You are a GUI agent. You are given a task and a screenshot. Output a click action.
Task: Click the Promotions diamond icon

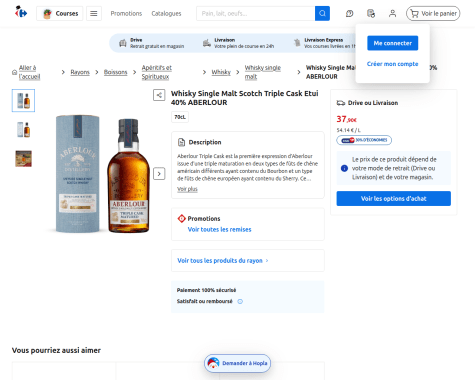(x=181, y=218)
